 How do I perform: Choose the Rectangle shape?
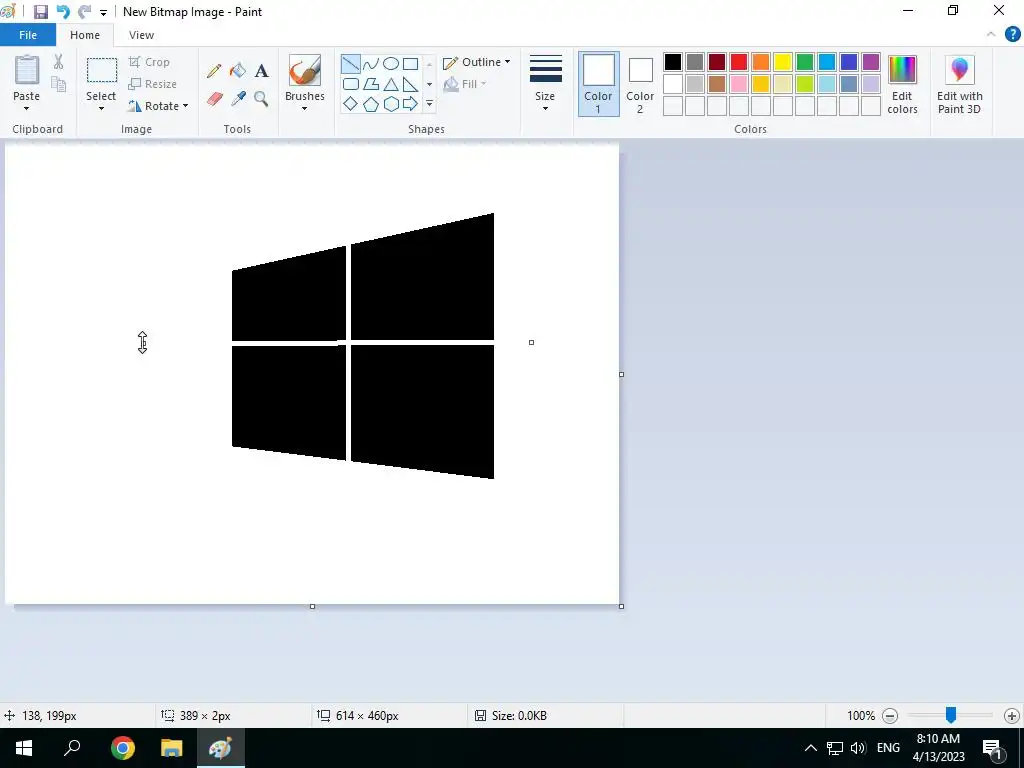(x=410, y=63)
